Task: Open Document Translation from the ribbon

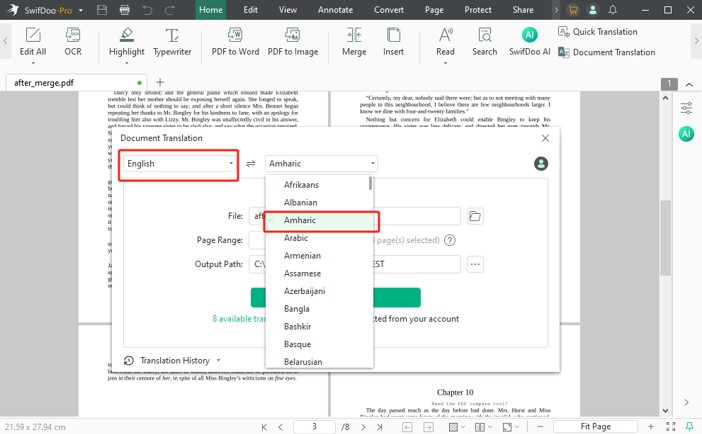Action: pos(606,52)
